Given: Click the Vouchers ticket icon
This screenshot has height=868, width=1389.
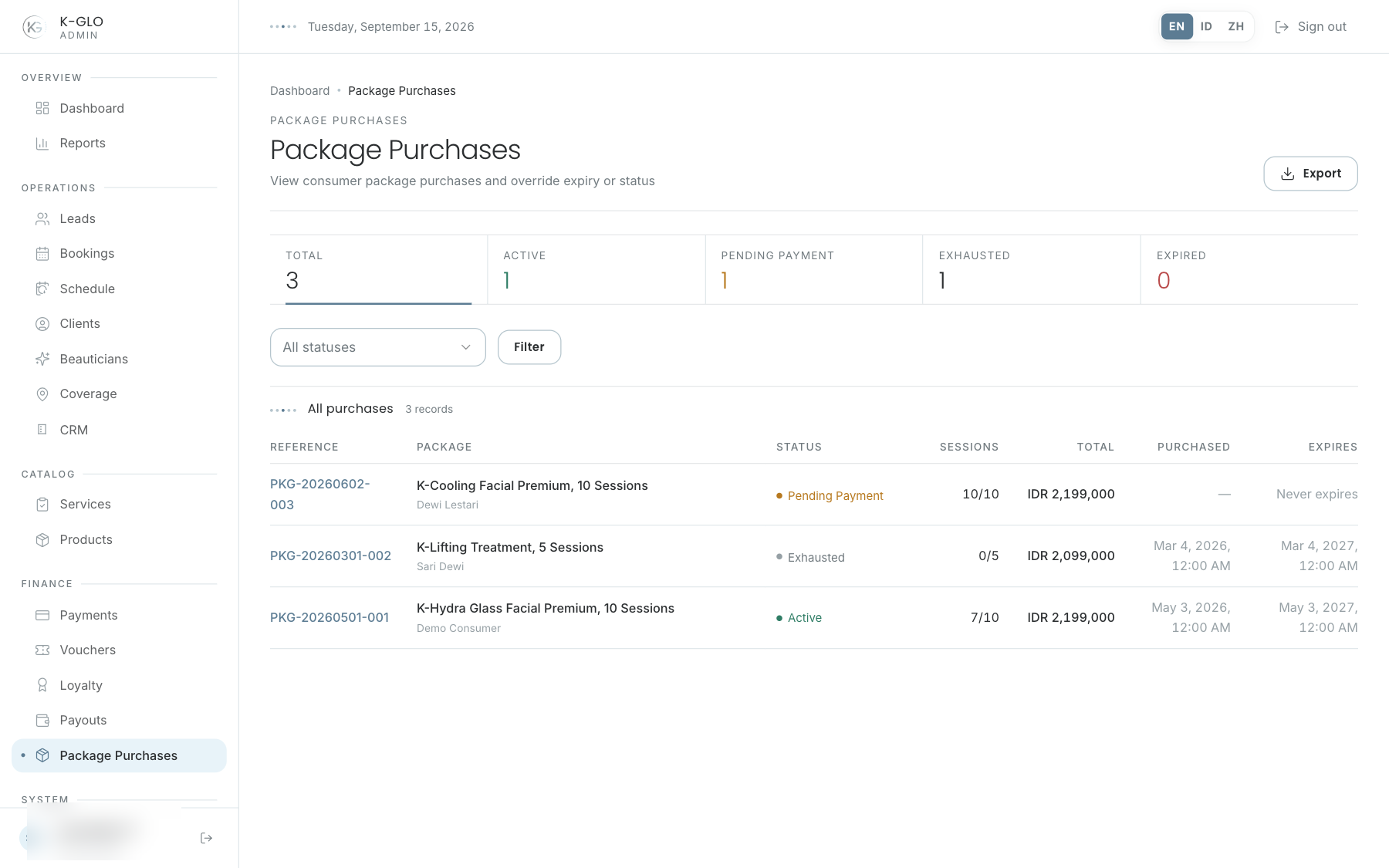Looking at the screenshot, I should (x=42, y=650).
